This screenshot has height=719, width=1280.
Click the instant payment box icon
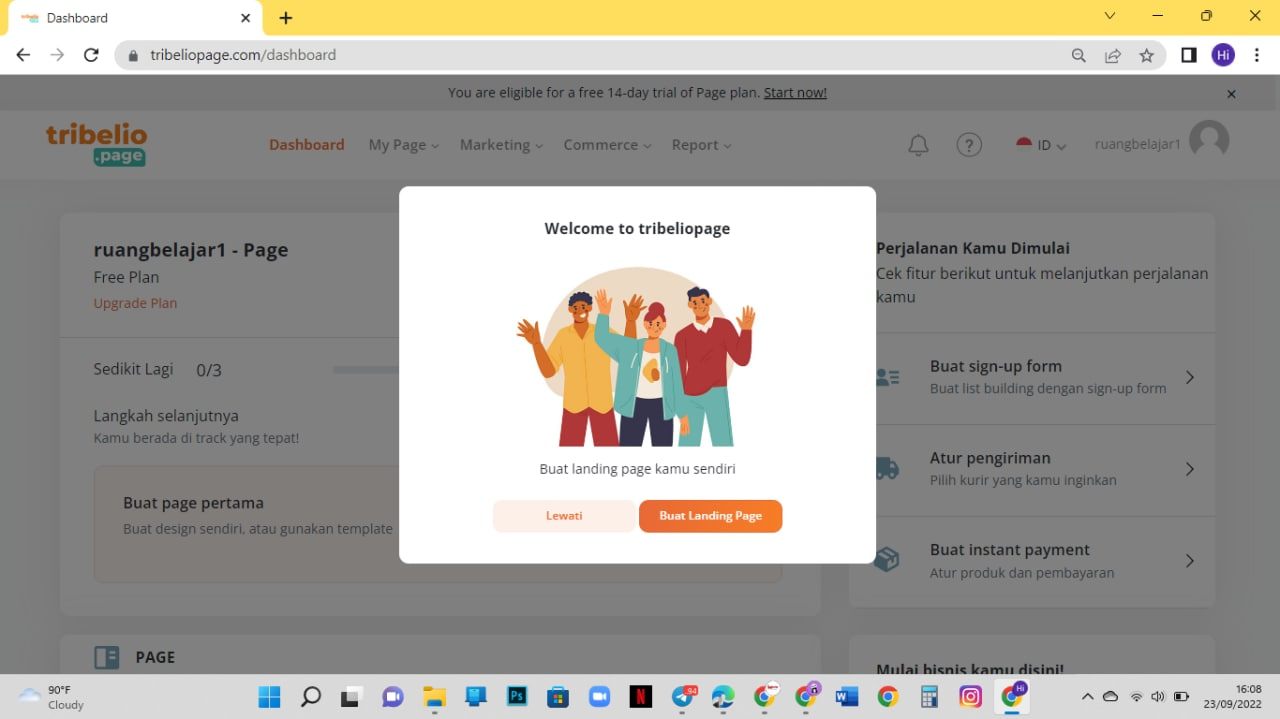pos(887,560)
